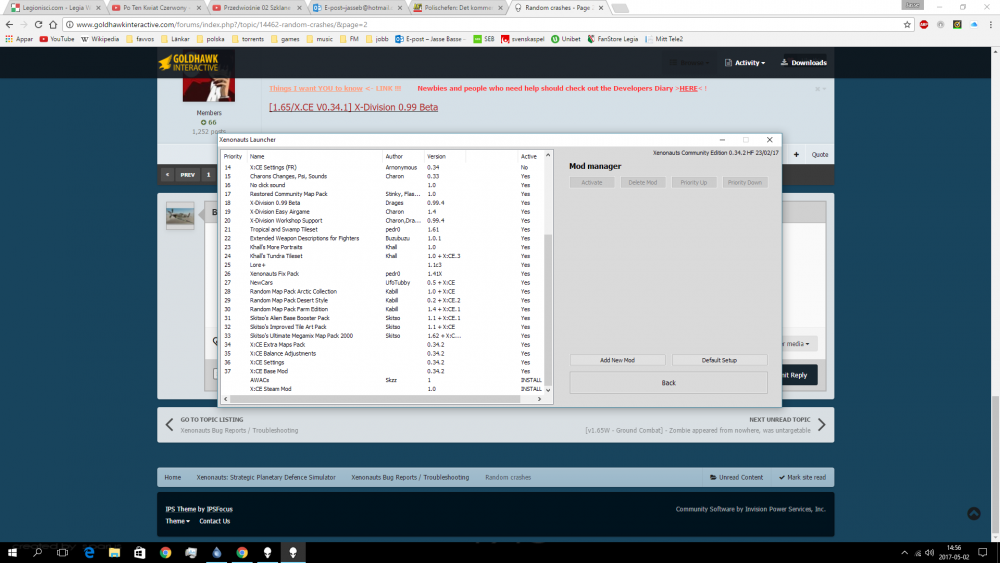The image size is (1000, 563).
Task: Click mod list horizontal scrollbar
Action: 375,399
